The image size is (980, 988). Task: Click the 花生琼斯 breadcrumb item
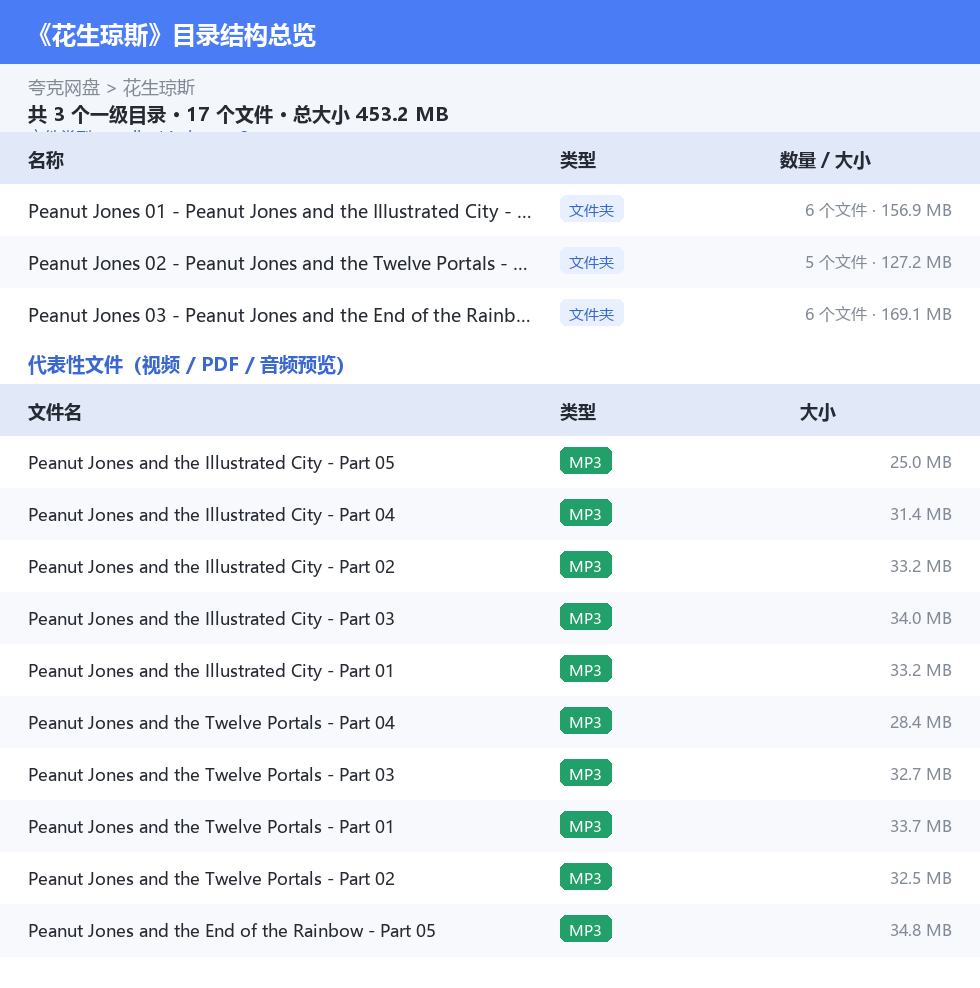[159, 88]
